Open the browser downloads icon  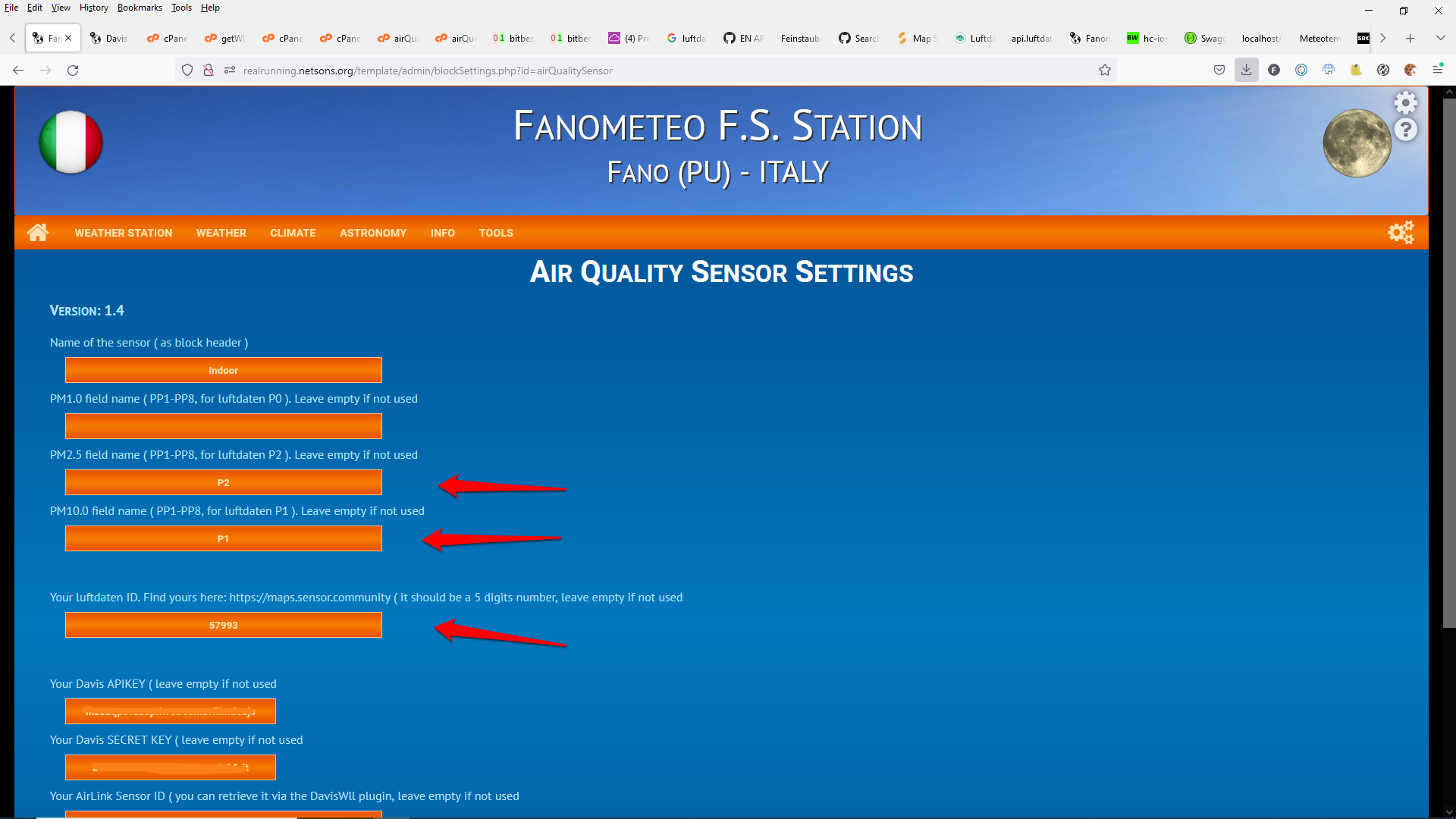[1246, 70]
